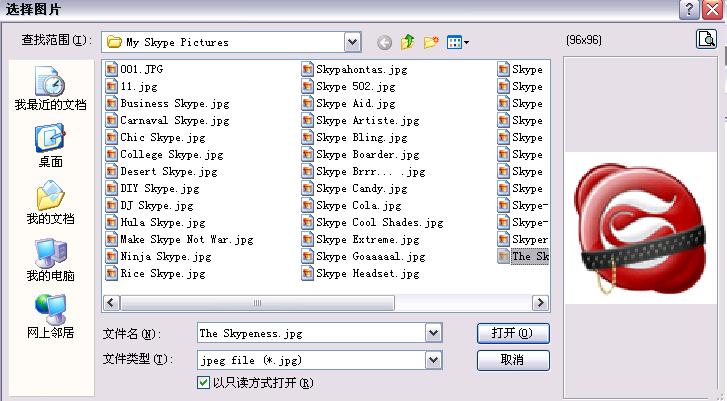The image size is (727, 401).
Task: Go back using the green back arrow icon
Action: [384, 43]
